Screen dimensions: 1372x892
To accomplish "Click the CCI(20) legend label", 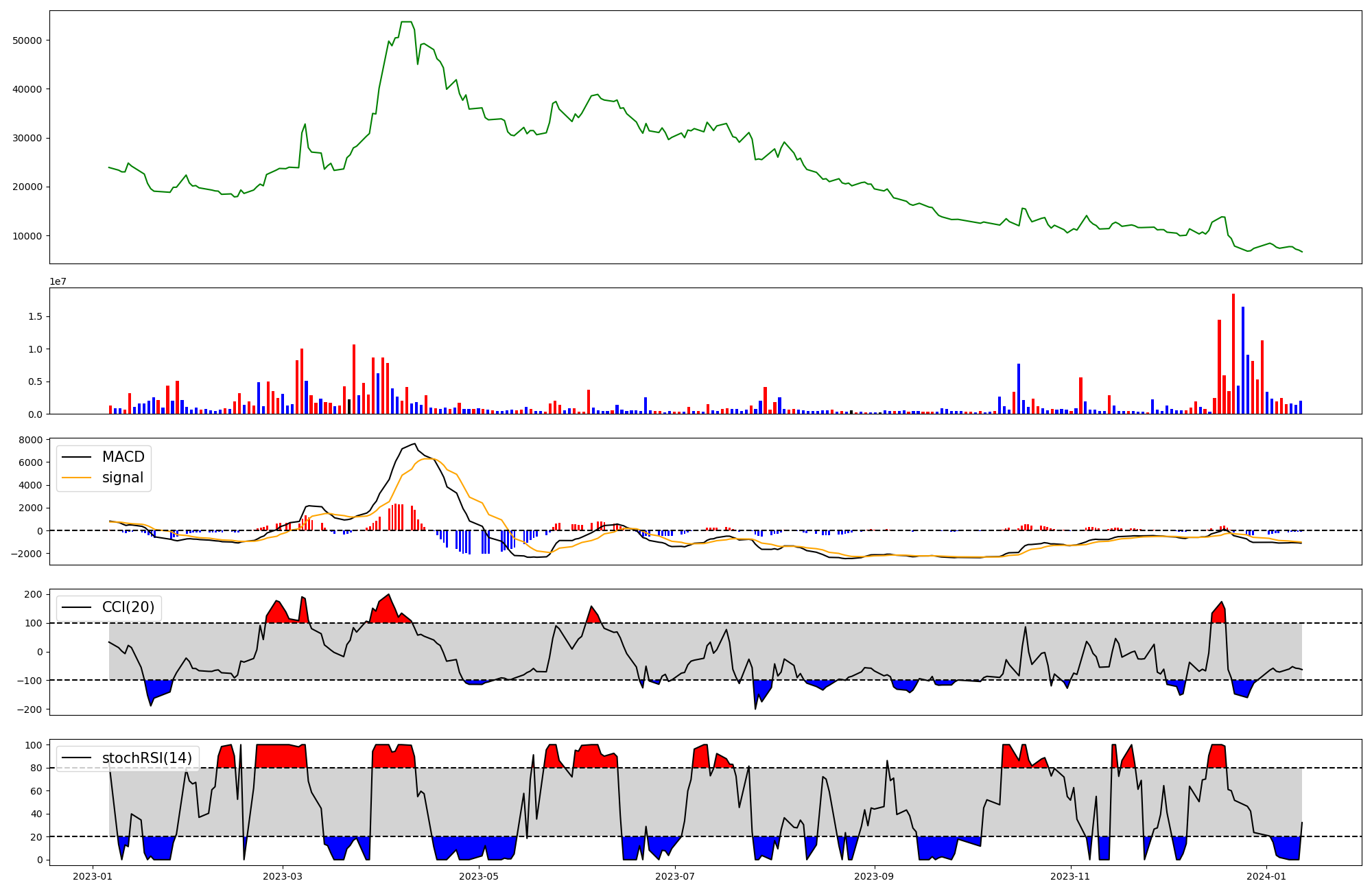I will [128, 607].
